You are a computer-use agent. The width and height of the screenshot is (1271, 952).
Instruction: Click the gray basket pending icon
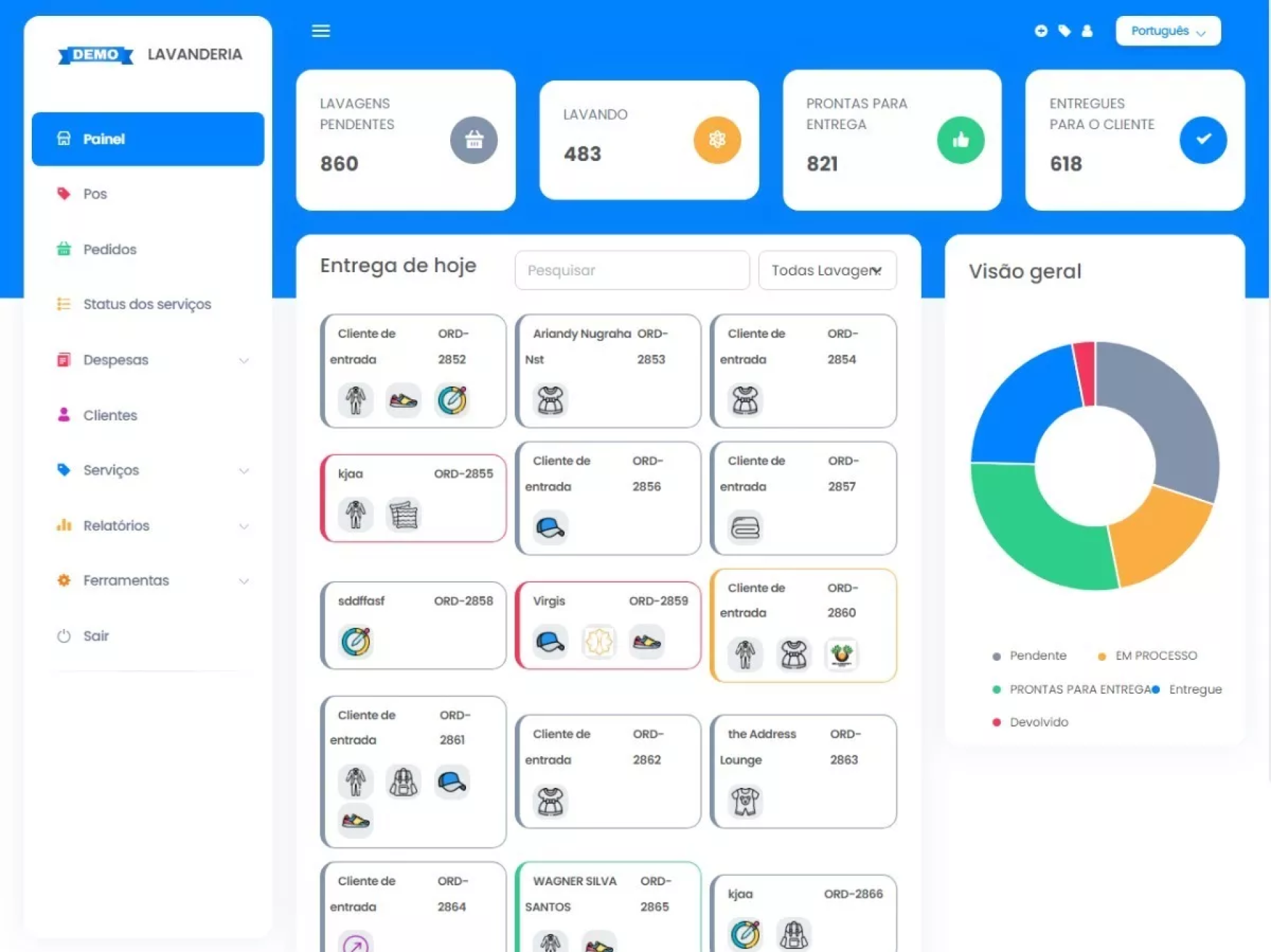(473, 140)
